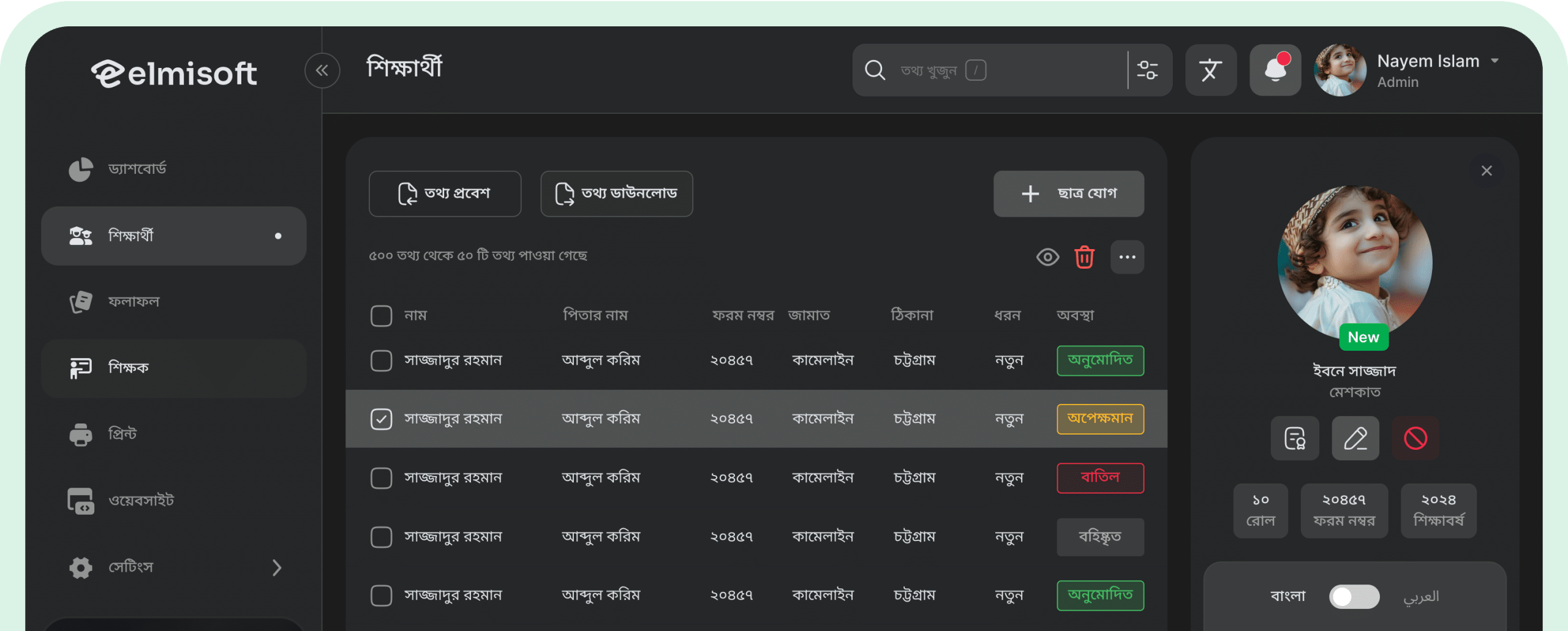
Task: Check the বাতিল row checkbox
Action: pyautogui.click(x=381, y=478)
